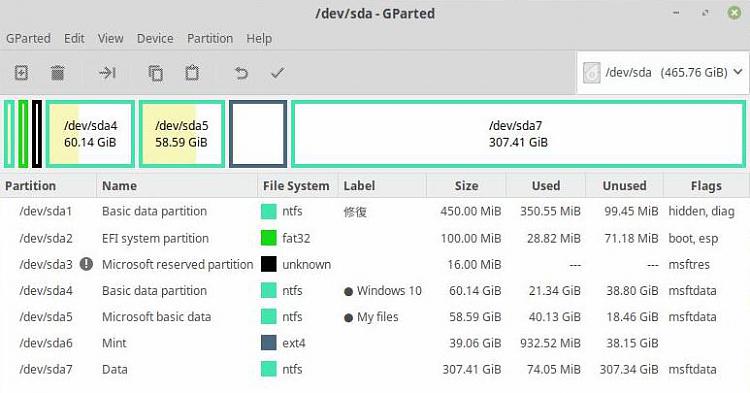Click the Resize/Move partition icon
This screenshot has width=750, height=393.
click(107, 73)
